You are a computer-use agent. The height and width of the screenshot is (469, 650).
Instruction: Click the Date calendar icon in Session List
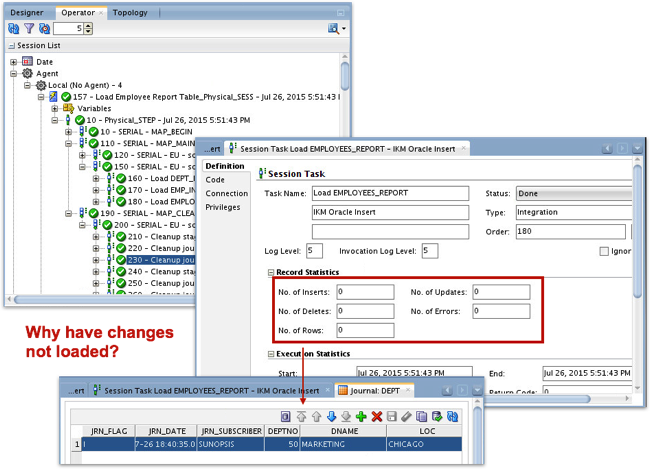click(x=27, y=61)
